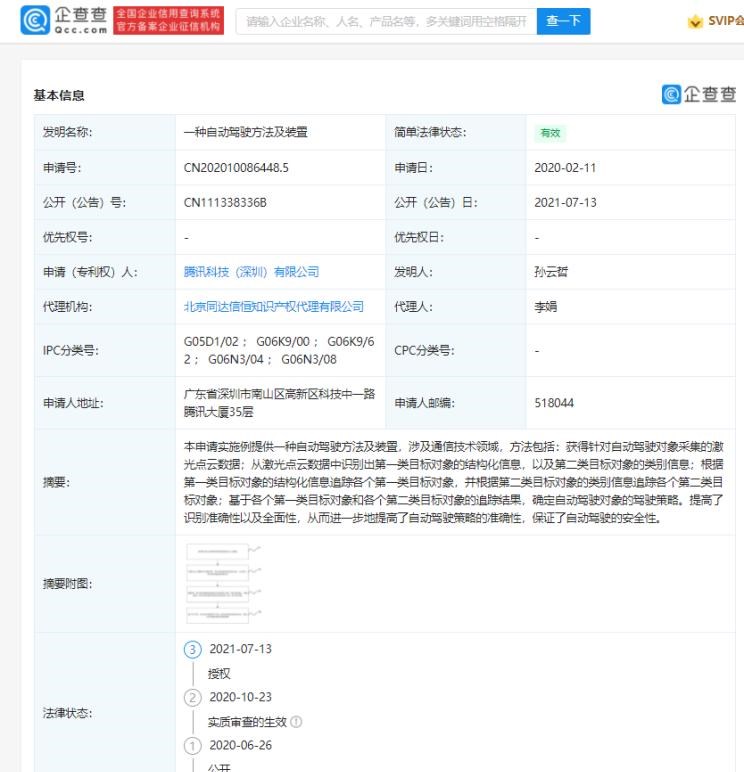The image size is (744, 772).
Task: Click the Qcc.com logo icon
Action: (35, 20)
